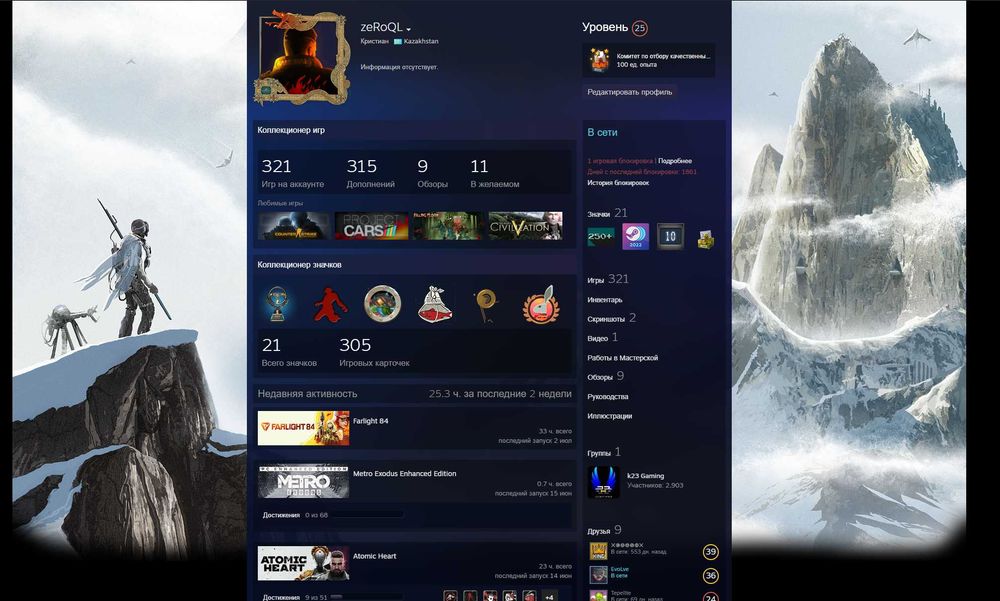Click the 10 years of service badge
Image resolution: width=1000 pixels, height=601 pixels.
[670, 237]
